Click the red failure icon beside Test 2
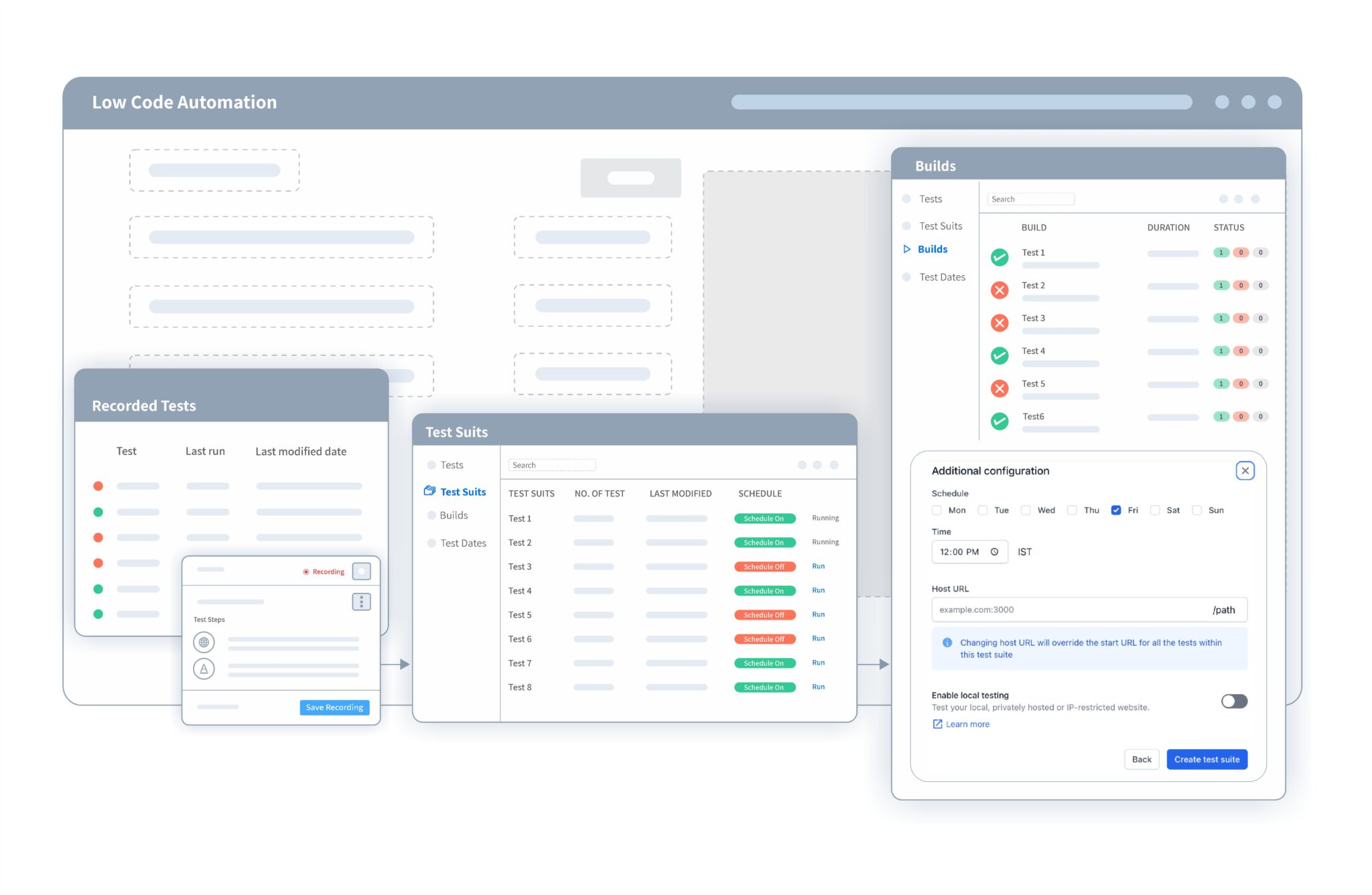Viewport: 1372px width, 895px height. pyautogui.click(x=999, y=290)
